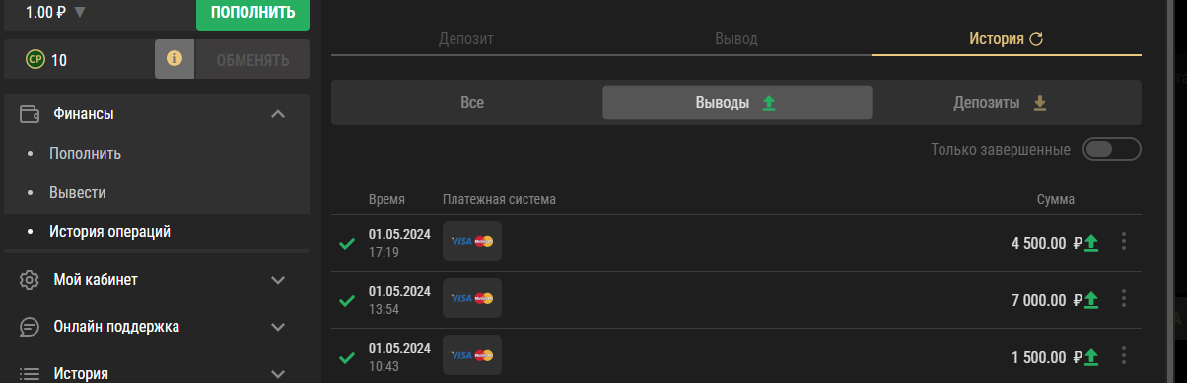Select the Выводы filter
The height and width of the screenshot is (383, 1194).
coord(737,103)
